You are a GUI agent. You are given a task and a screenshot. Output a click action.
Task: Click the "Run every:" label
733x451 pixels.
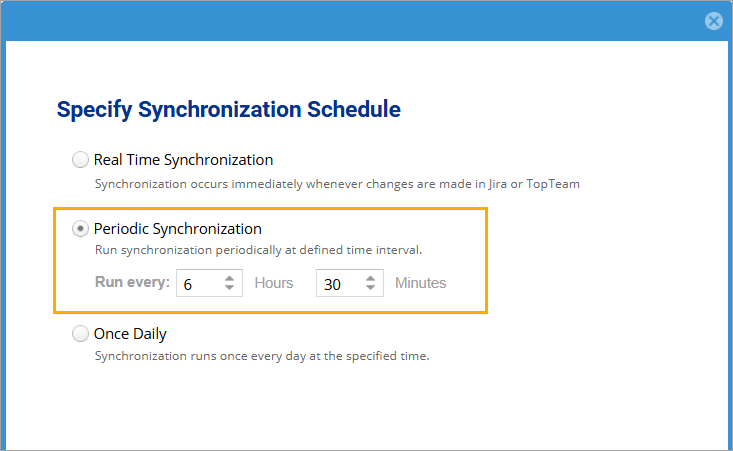click(x=133, y=283)
